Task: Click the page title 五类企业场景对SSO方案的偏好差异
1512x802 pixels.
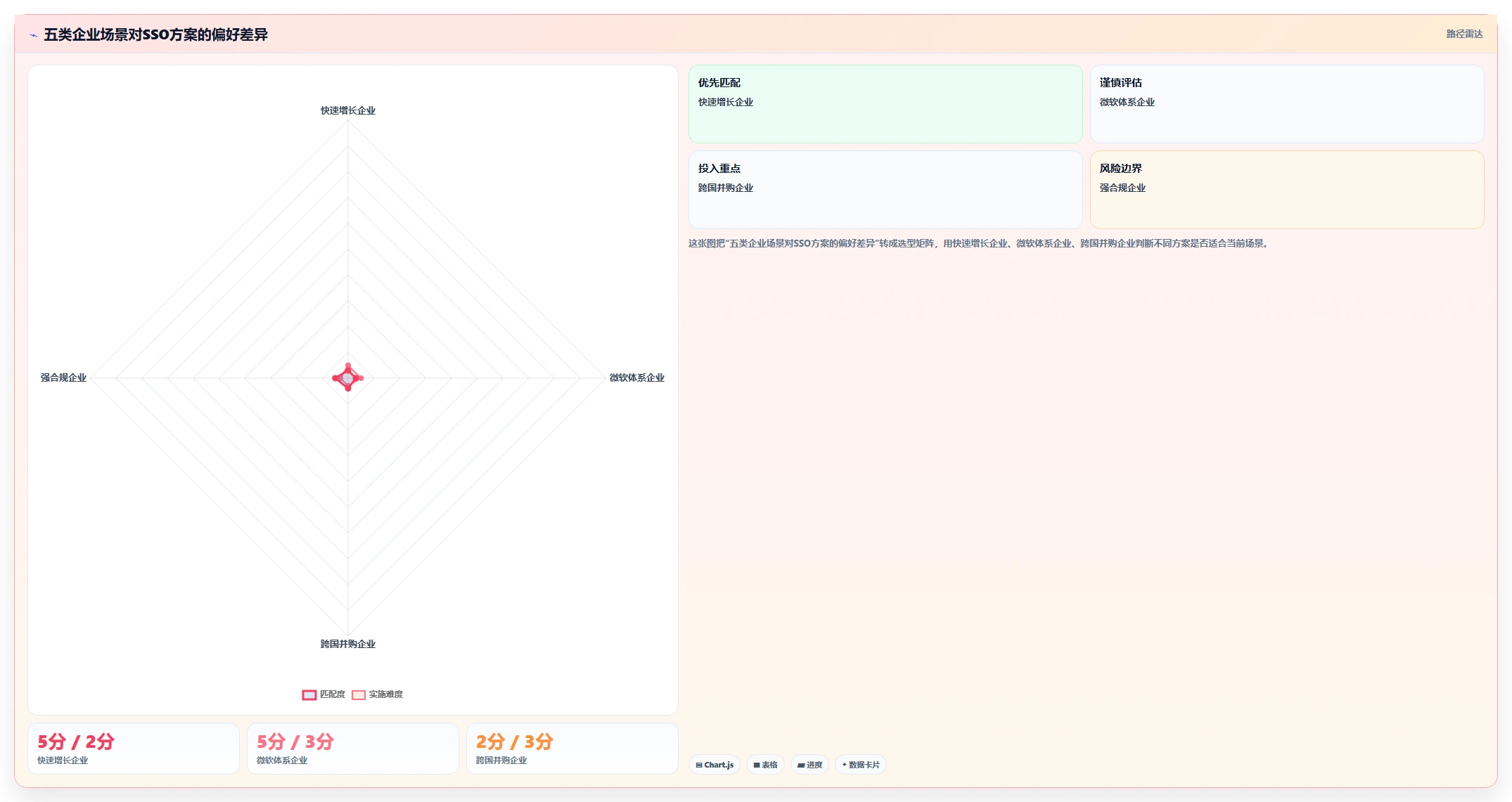Action: pos(155,34)
